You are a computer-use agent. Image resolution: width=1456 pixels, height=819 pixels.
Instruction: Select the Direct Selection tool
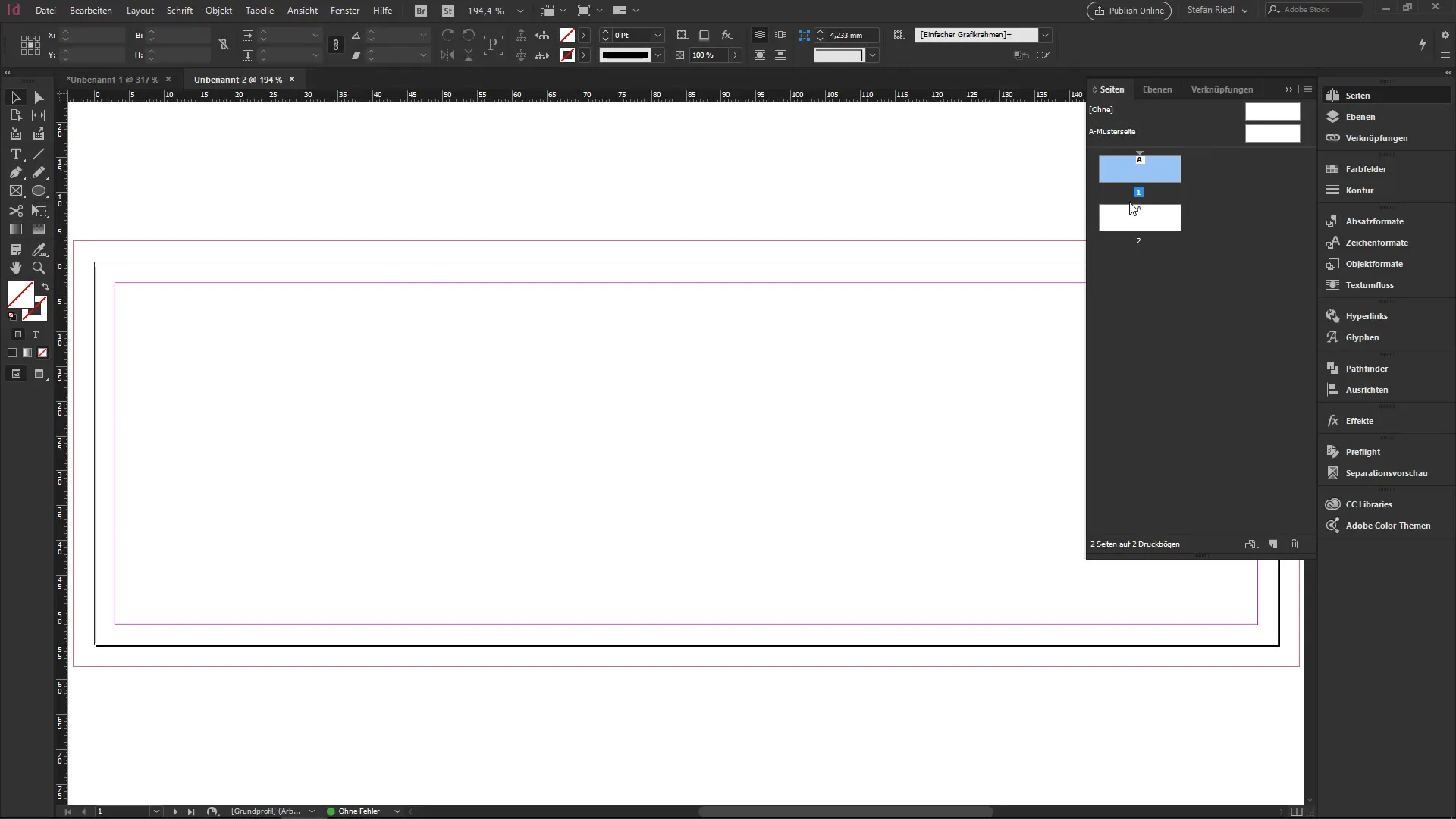(39, 97)
